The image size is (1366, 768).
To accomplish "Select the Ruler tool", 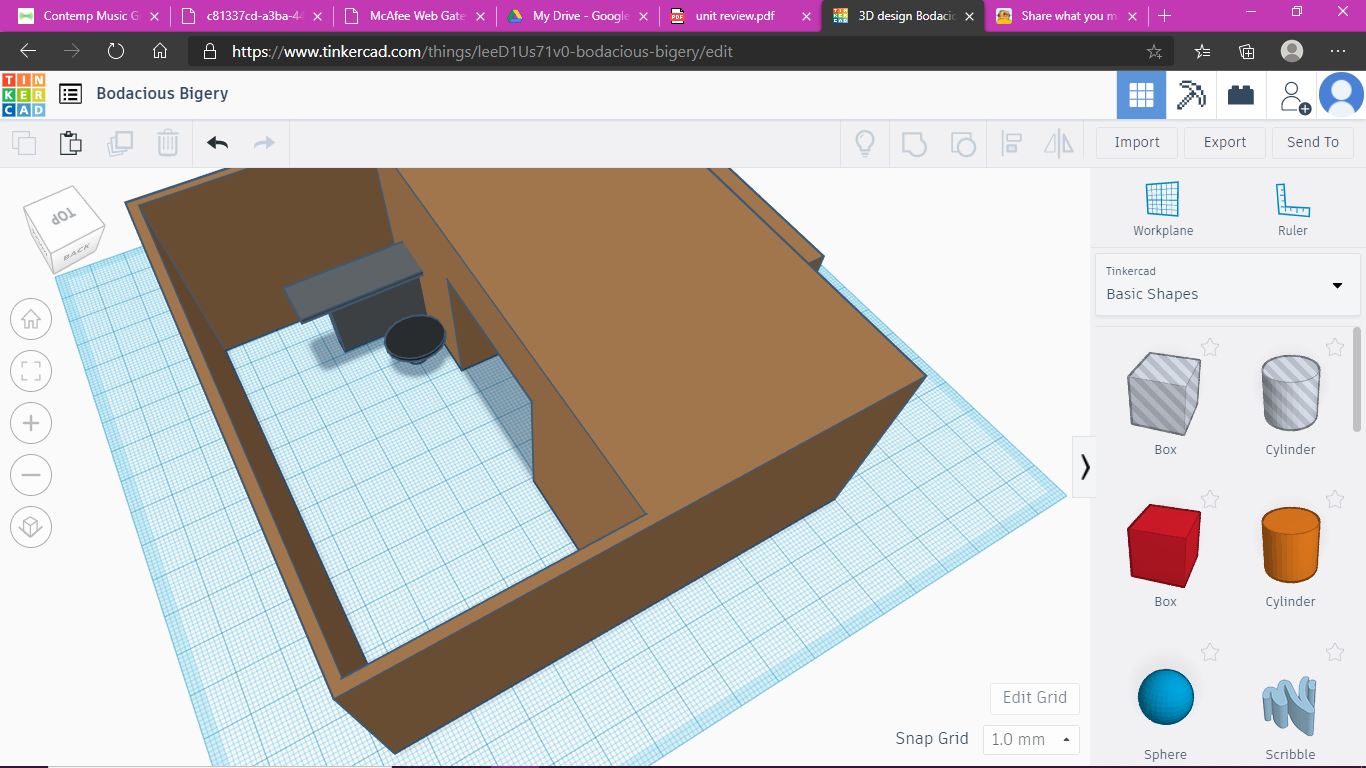I will pyautogui.click(x=1292, y=209).
